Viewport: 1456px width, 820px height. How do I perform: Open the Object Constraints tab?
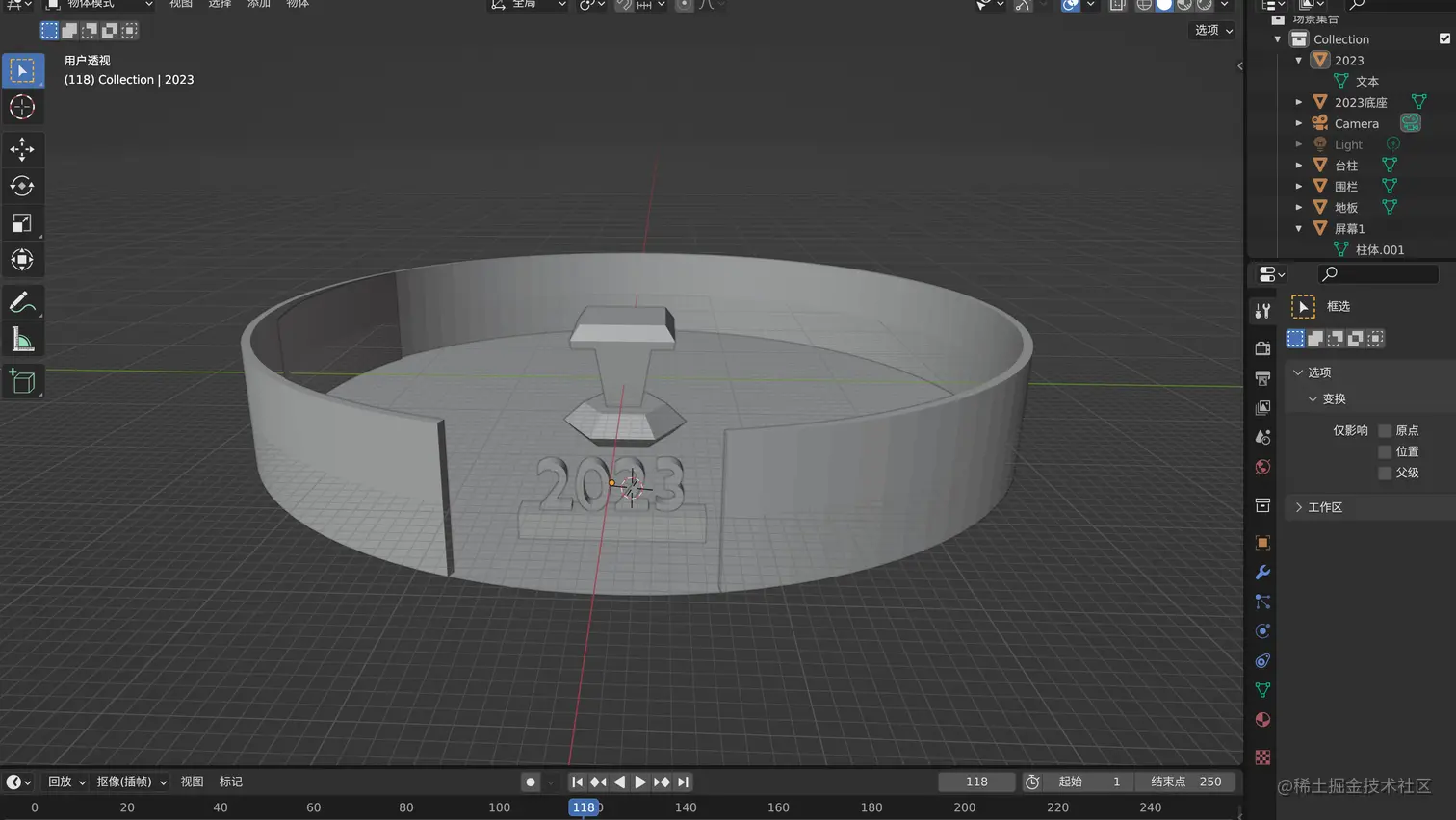pos(1262,660)
